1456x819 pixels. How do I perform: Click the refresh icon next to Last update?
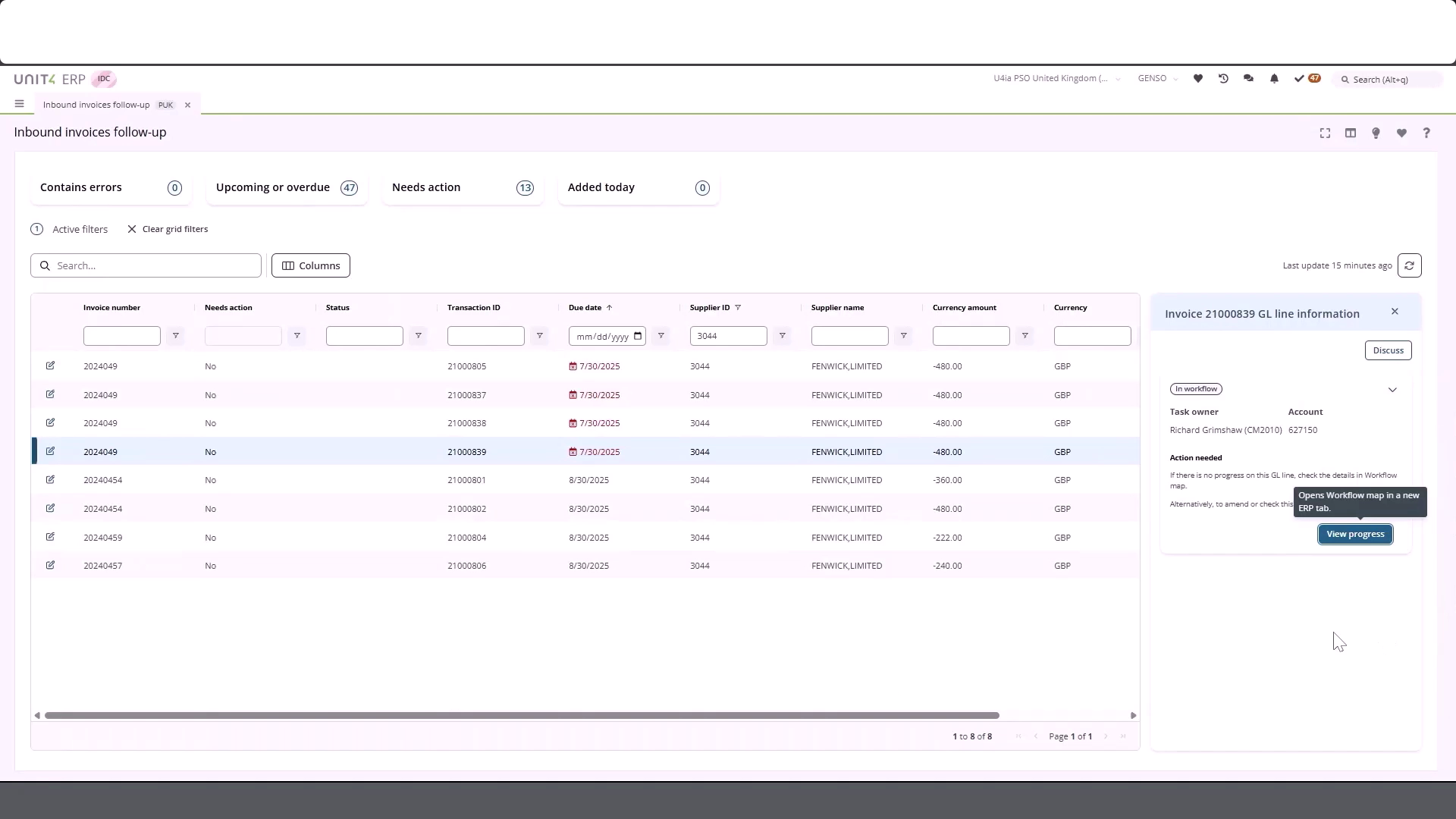(1410, 265)
